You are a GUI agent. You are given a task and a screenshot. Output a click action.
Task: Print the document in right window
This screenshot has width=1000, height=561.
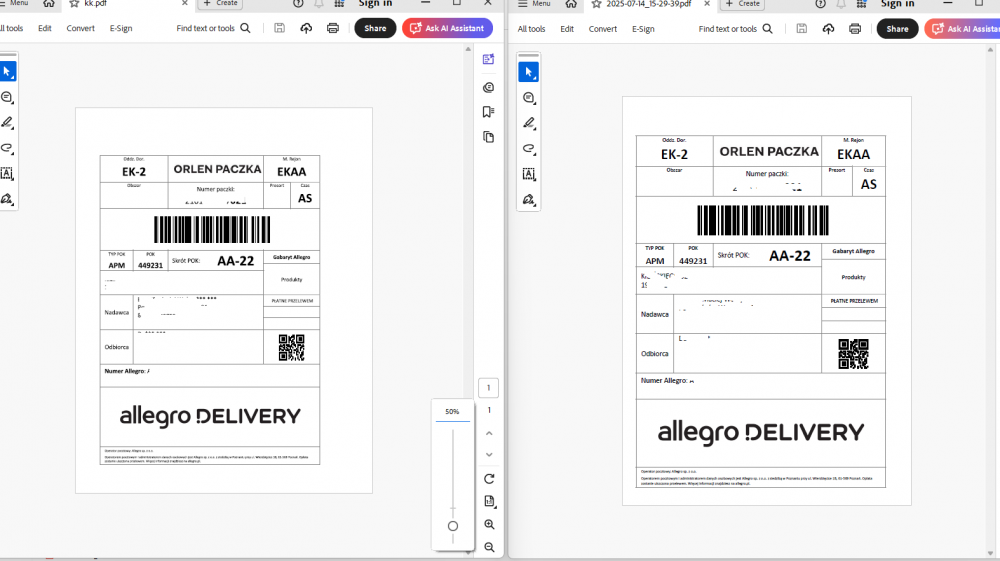pos(855,29)
